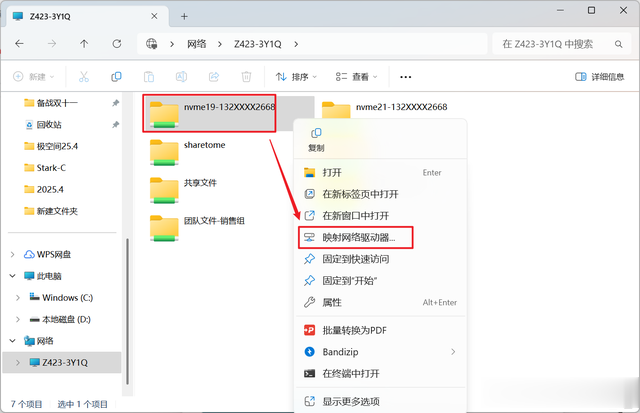640x413 pixels.
Task: Click the chevron after Z423-3Y1Q in address bar
Action: [296, 44]
